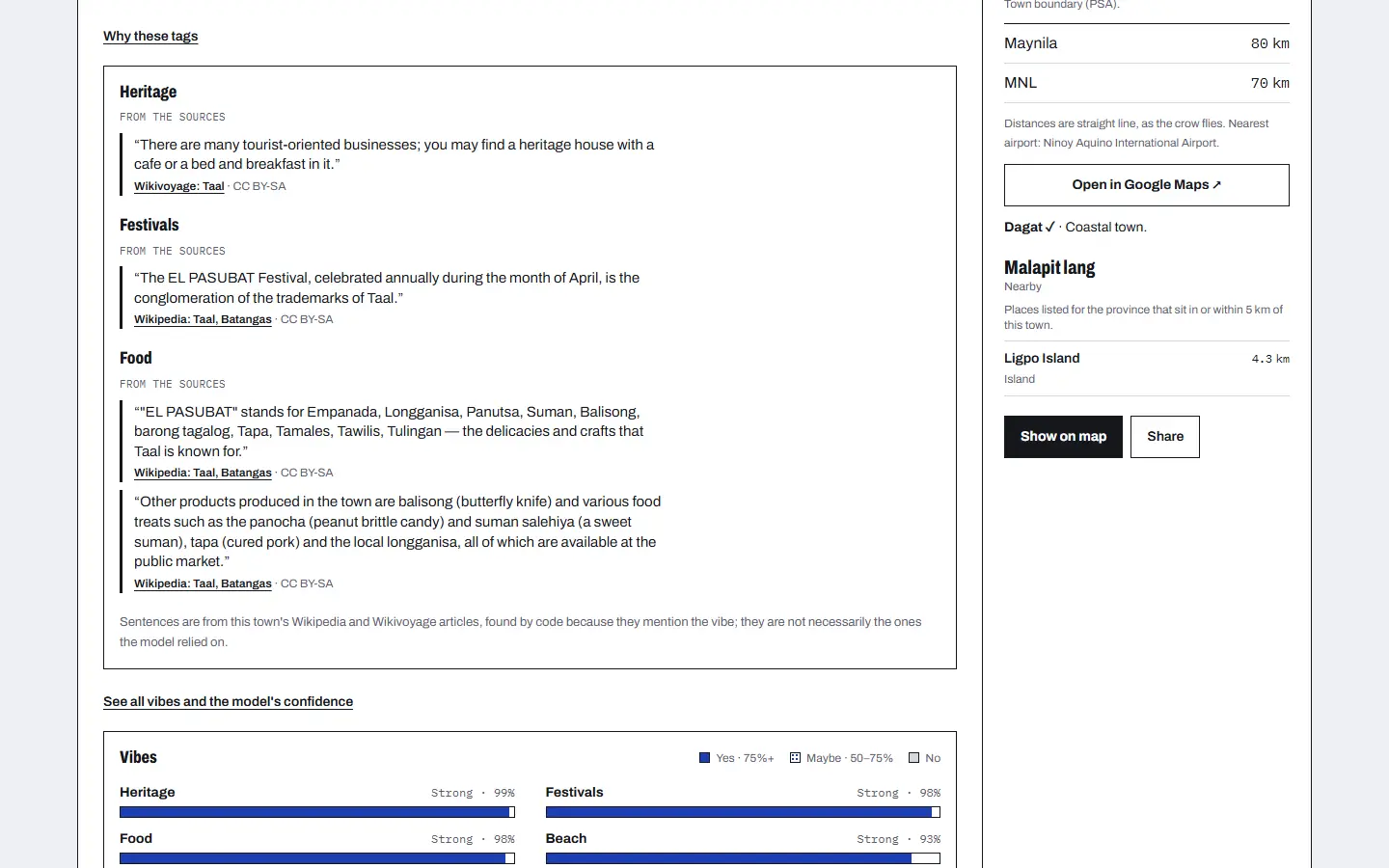Open Wikipedia source link under Festivals quote

(203, 320)
